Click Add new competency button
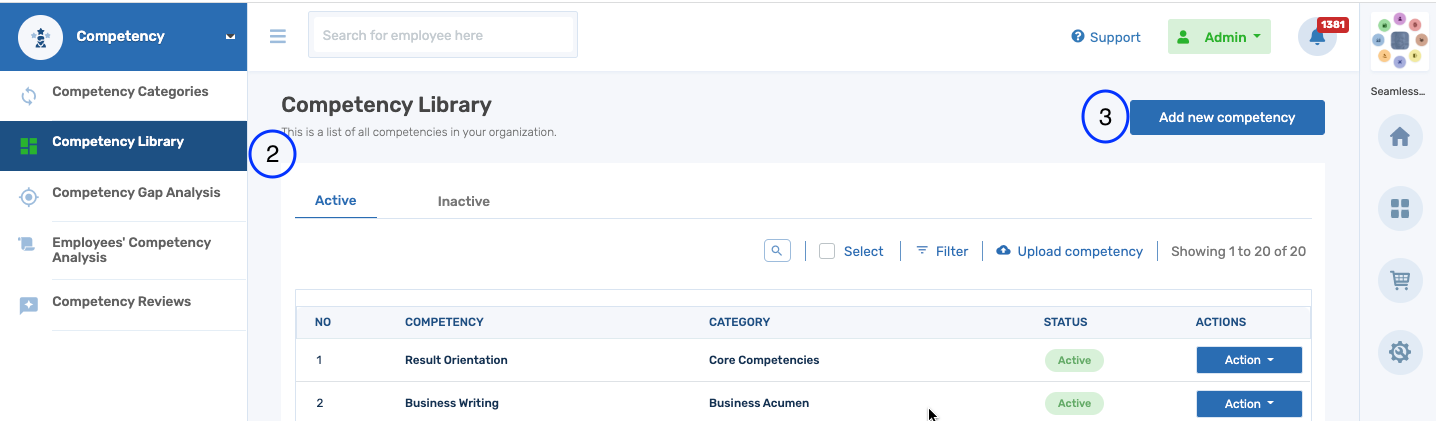 [1226, 117]
